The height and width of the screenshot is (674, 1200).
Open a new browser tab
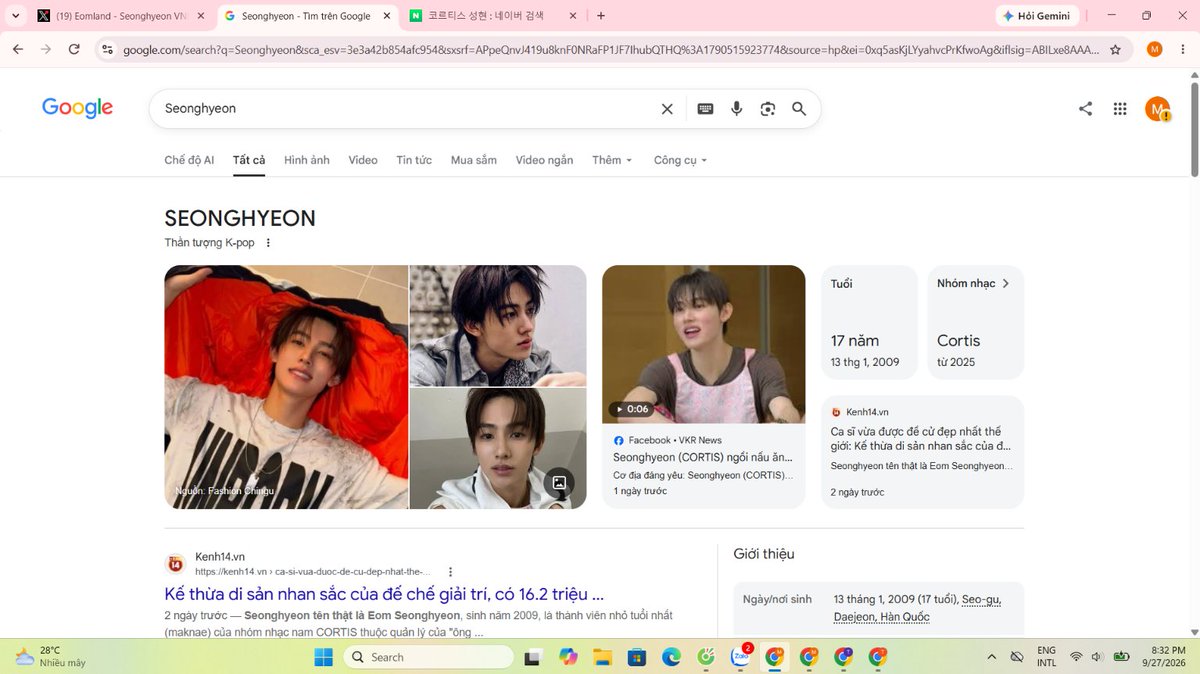point(600,16)
